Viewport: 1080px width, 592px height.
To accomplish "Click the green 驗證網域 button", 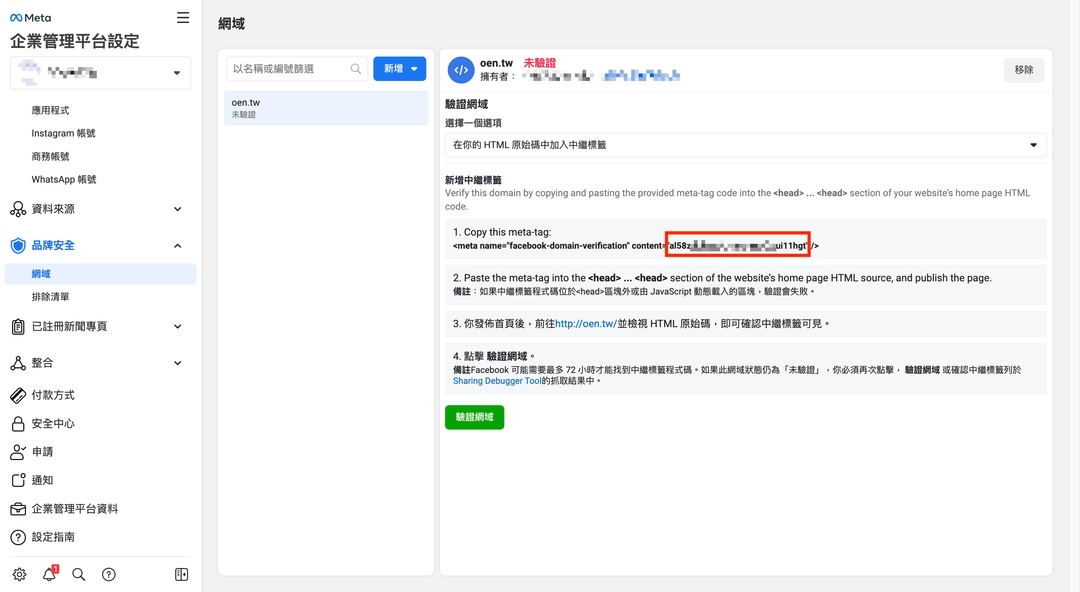I will click(474, 417).
